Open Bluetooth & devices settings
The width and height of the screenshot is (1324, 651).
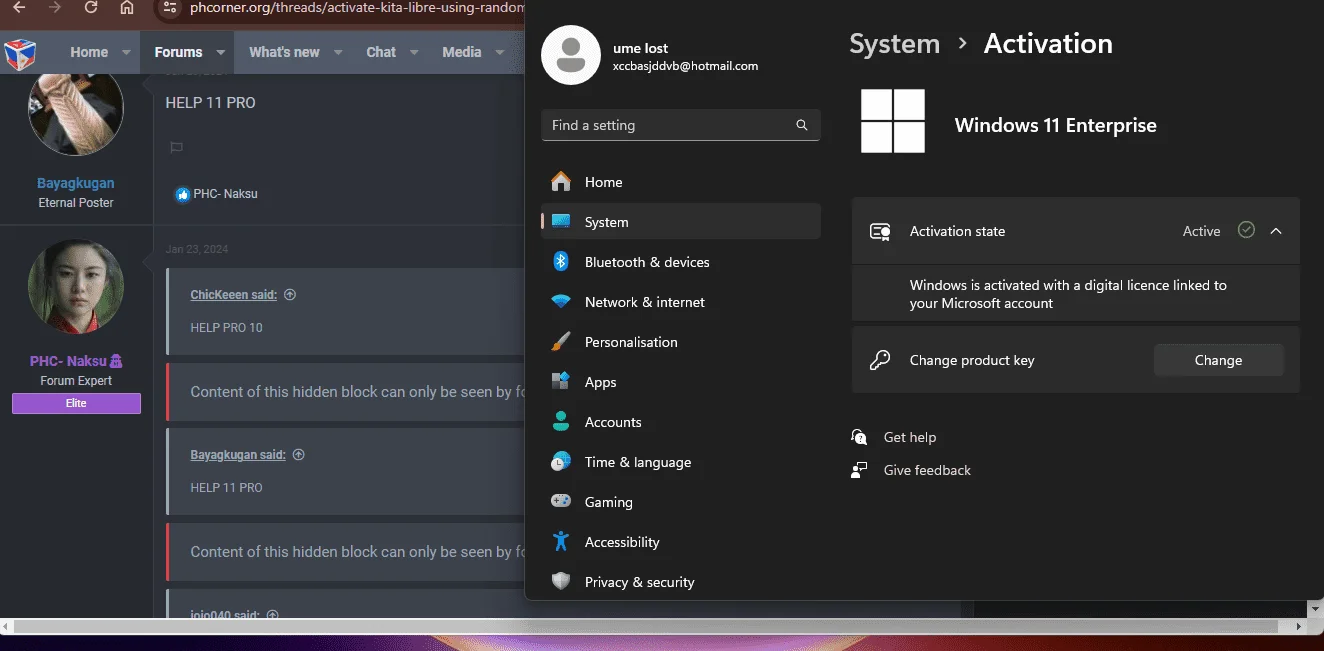click(681, 262)
